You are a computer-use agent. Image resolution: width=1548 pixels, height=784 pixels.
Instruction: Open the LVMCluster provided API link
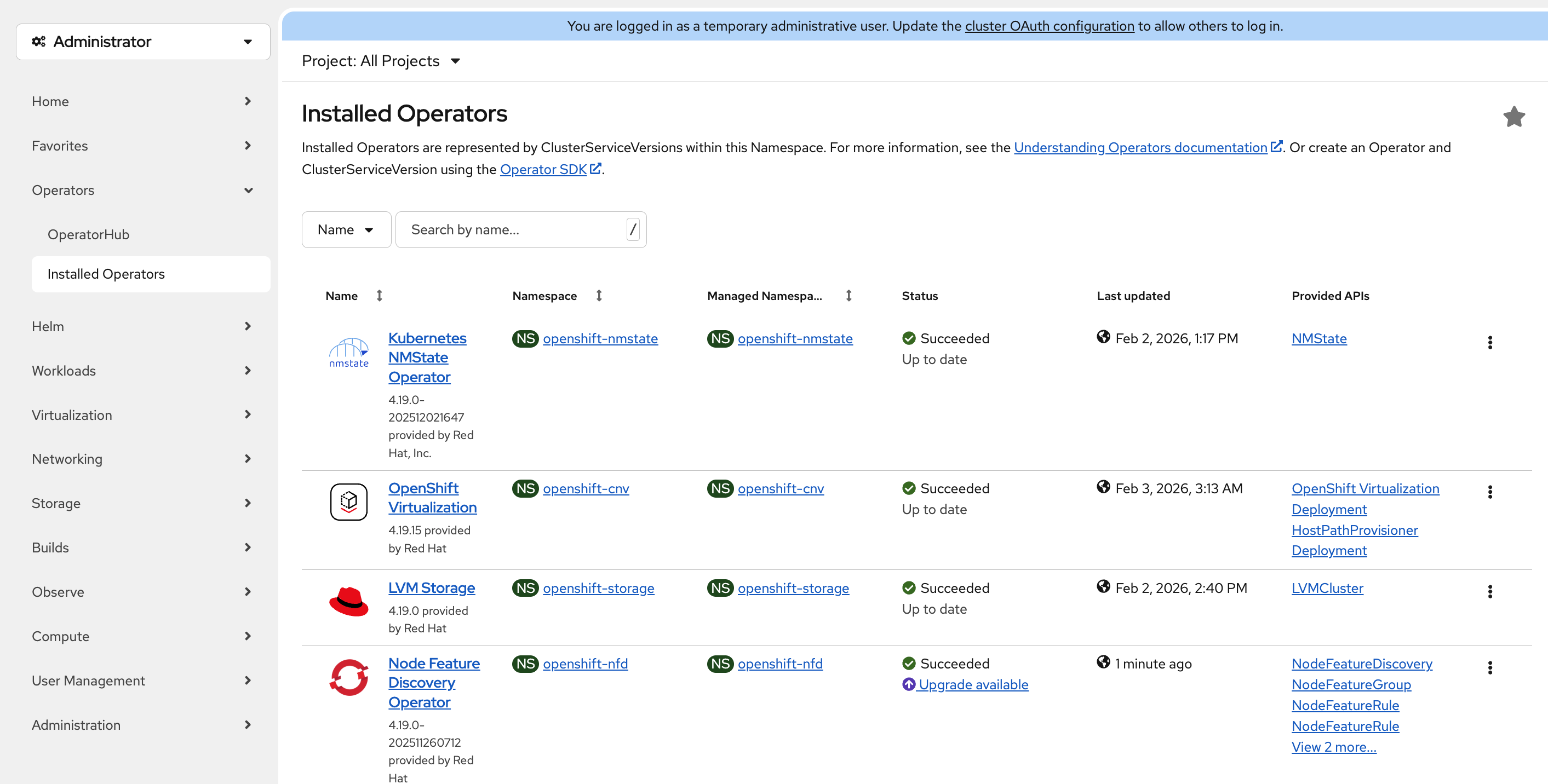click(1327, 588)
